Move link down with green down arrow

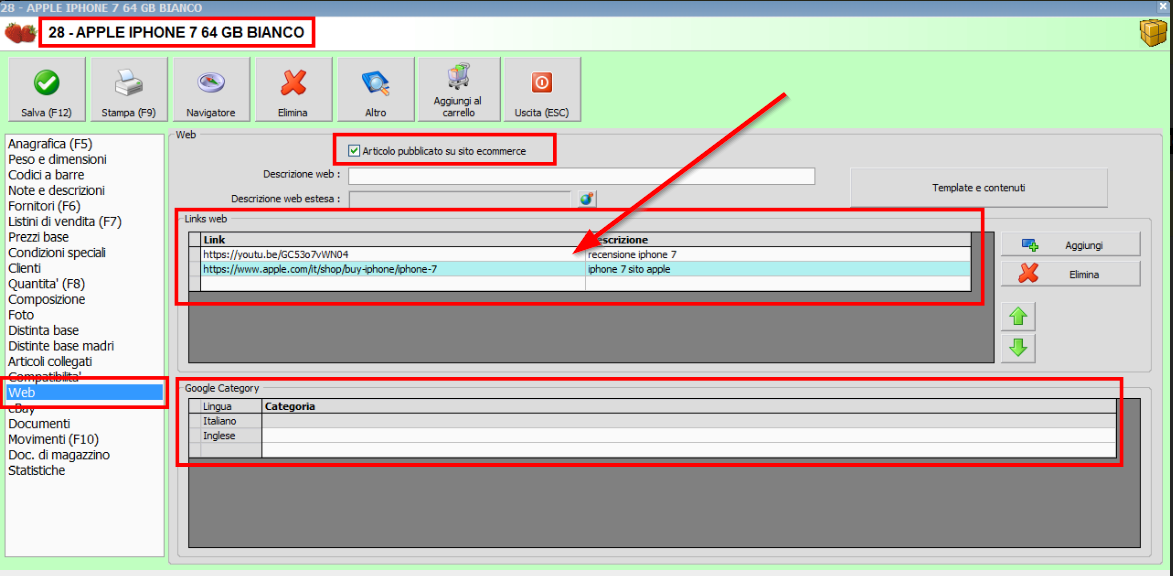click(1018, 349)
